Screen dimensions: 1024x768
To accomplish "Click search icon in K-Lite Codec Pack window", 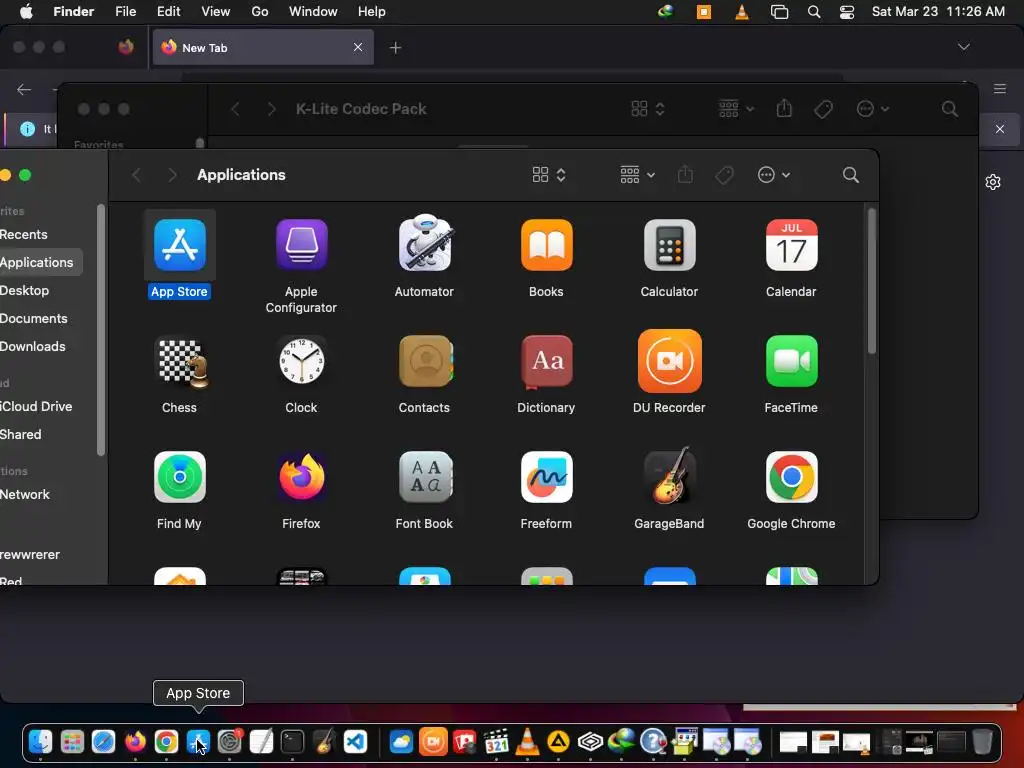I will pos(950,109).
